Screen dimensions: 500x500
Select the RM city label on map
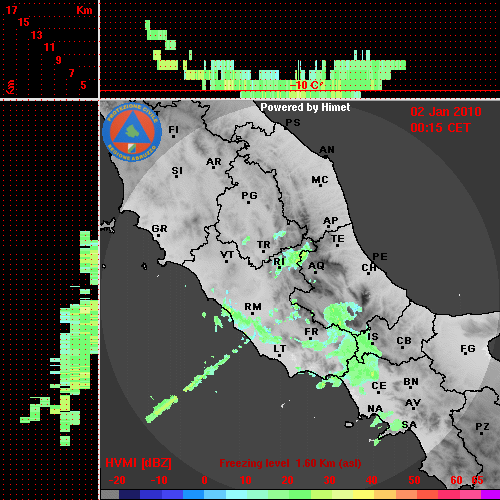(253, 307)
